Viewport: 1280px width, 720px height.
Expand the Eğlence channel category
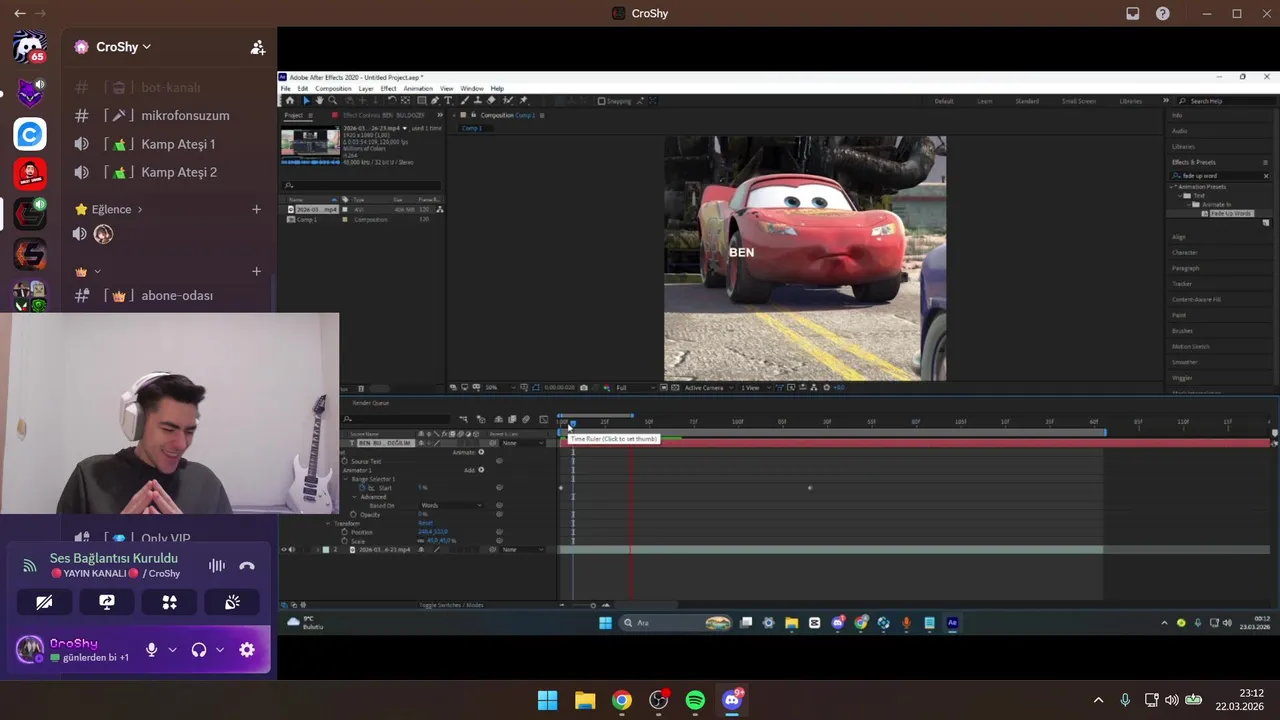tap(111, 209)
